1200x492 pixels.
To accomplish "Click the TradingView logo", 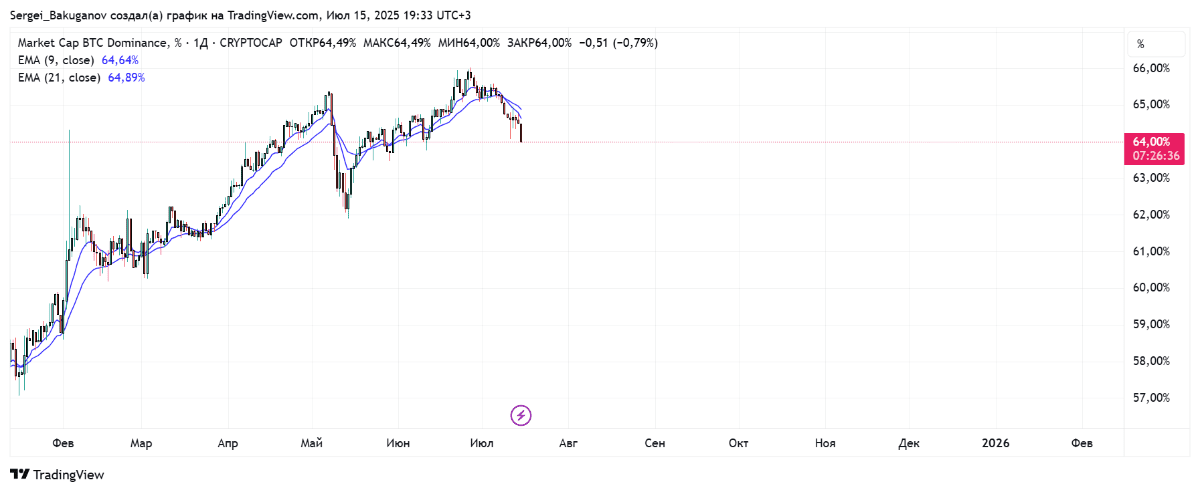I will (57, 474).
